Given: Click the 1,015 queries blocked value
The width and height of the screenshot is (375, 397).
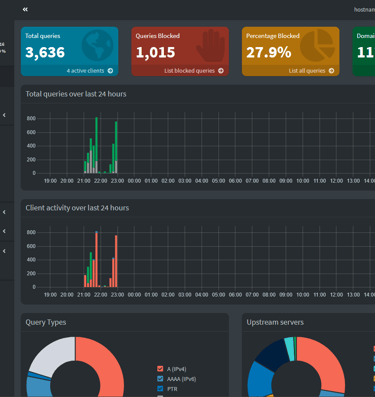Looking at the screenshot, I should click(155, 52).
